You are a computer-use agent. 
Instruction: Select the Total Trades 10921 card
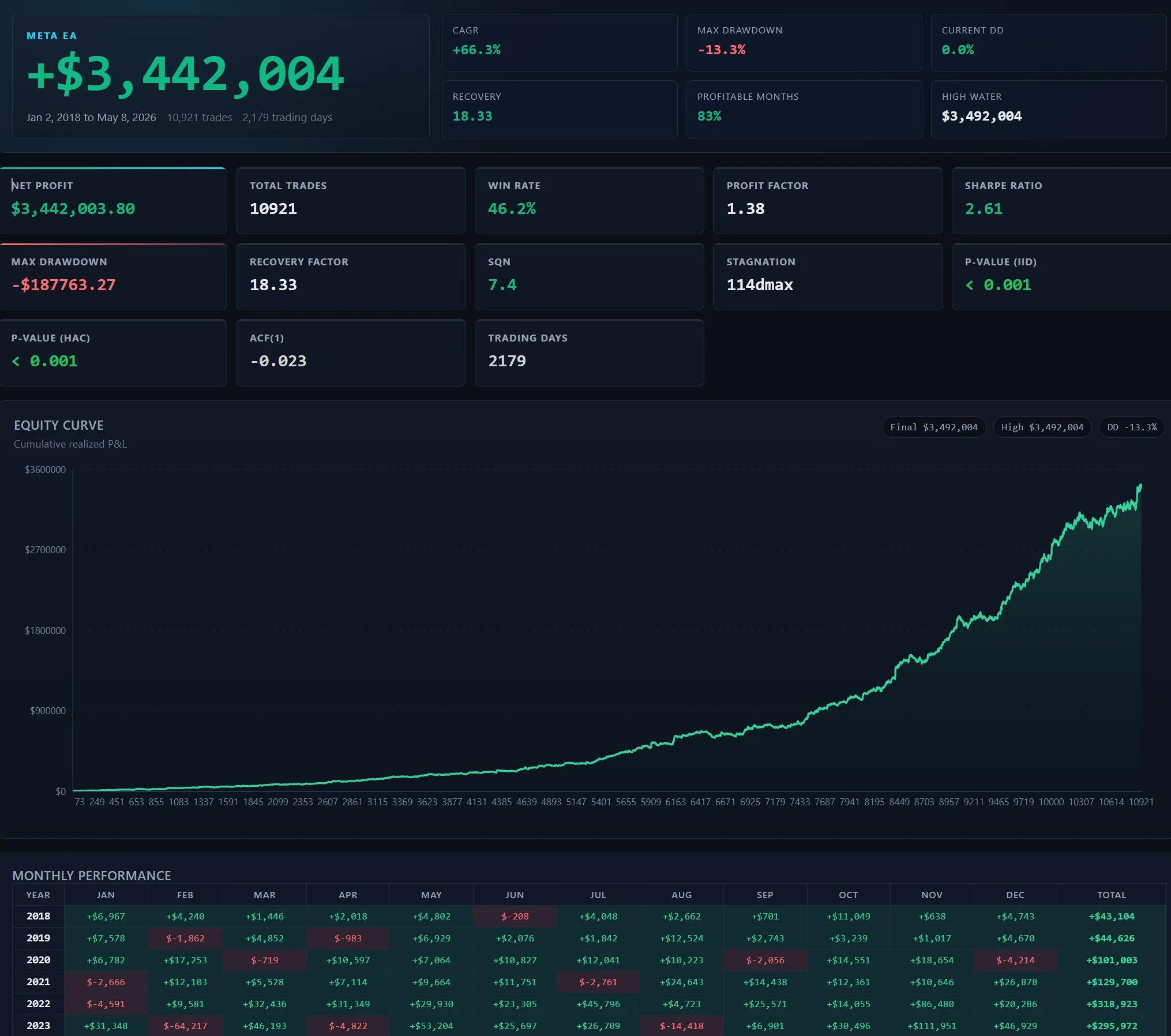pyautogui.click(x=351, y=200)
